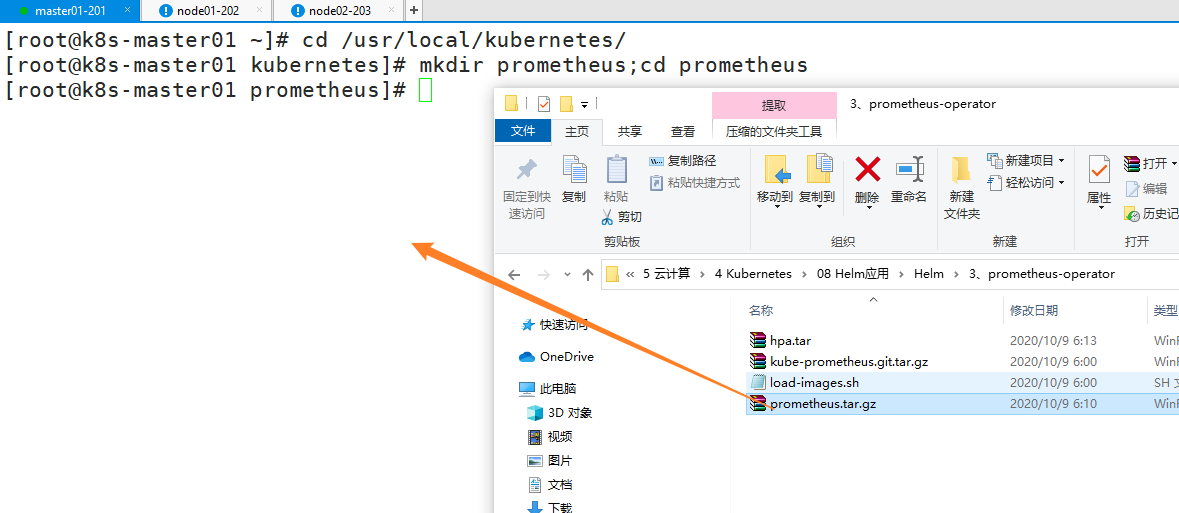Click the Copy icon in Clipboard group
The height and width of the screenshot is (513, 1179).
(x=574, y=170)
